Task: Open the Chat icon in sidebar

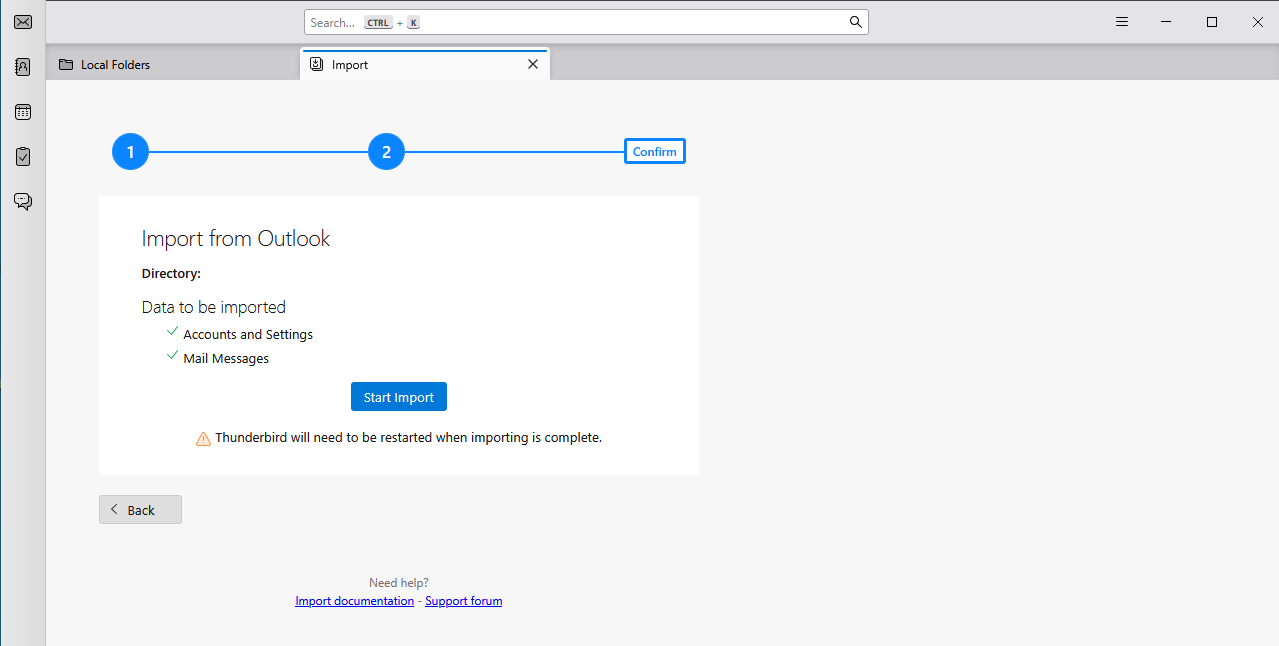Action: (23, 202)
